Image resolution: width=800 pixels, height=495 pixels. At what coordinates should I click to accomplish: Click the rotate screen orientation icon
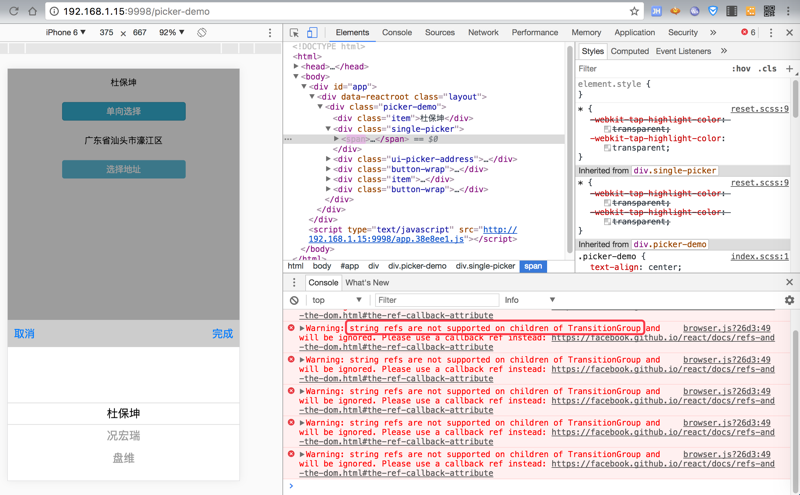click(202, 33)
